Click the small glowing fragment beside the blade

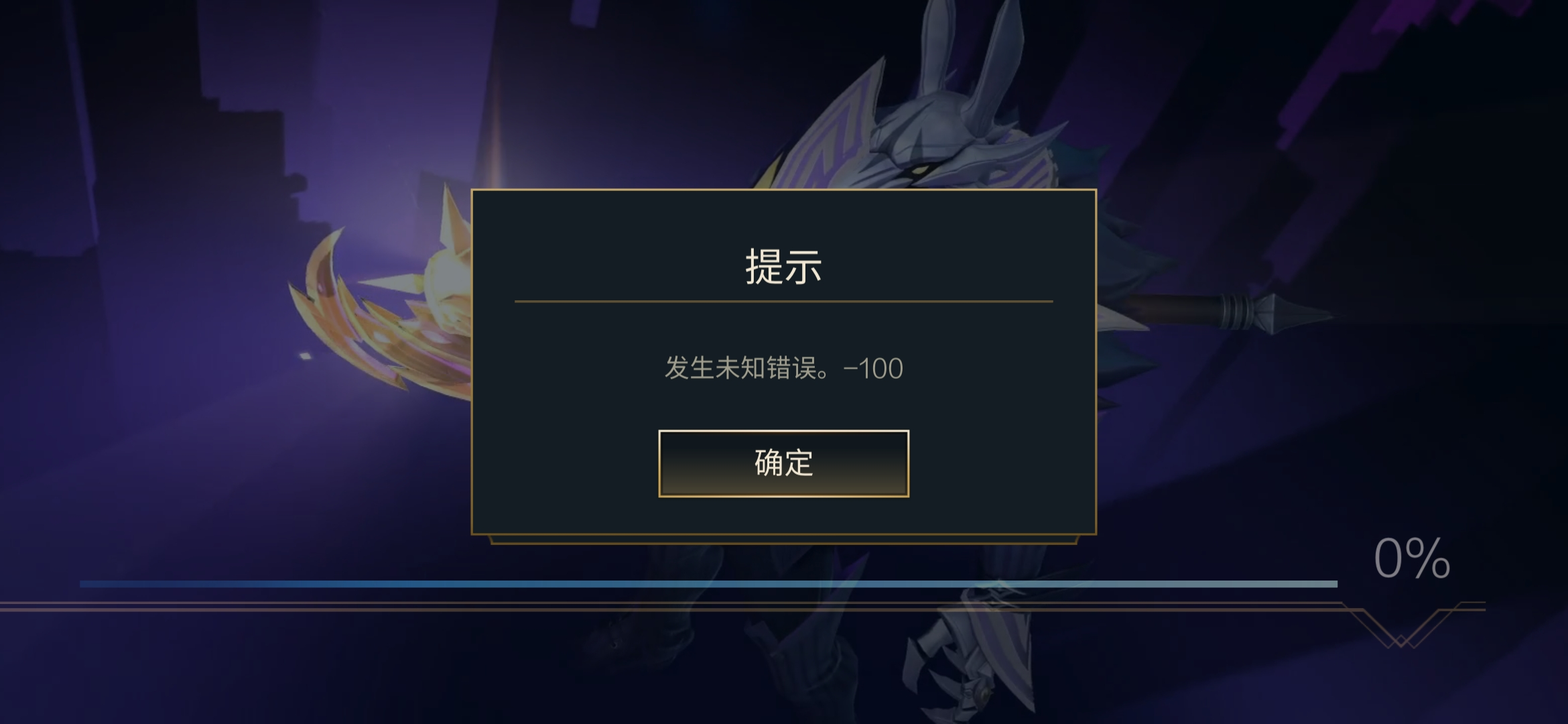305,356
